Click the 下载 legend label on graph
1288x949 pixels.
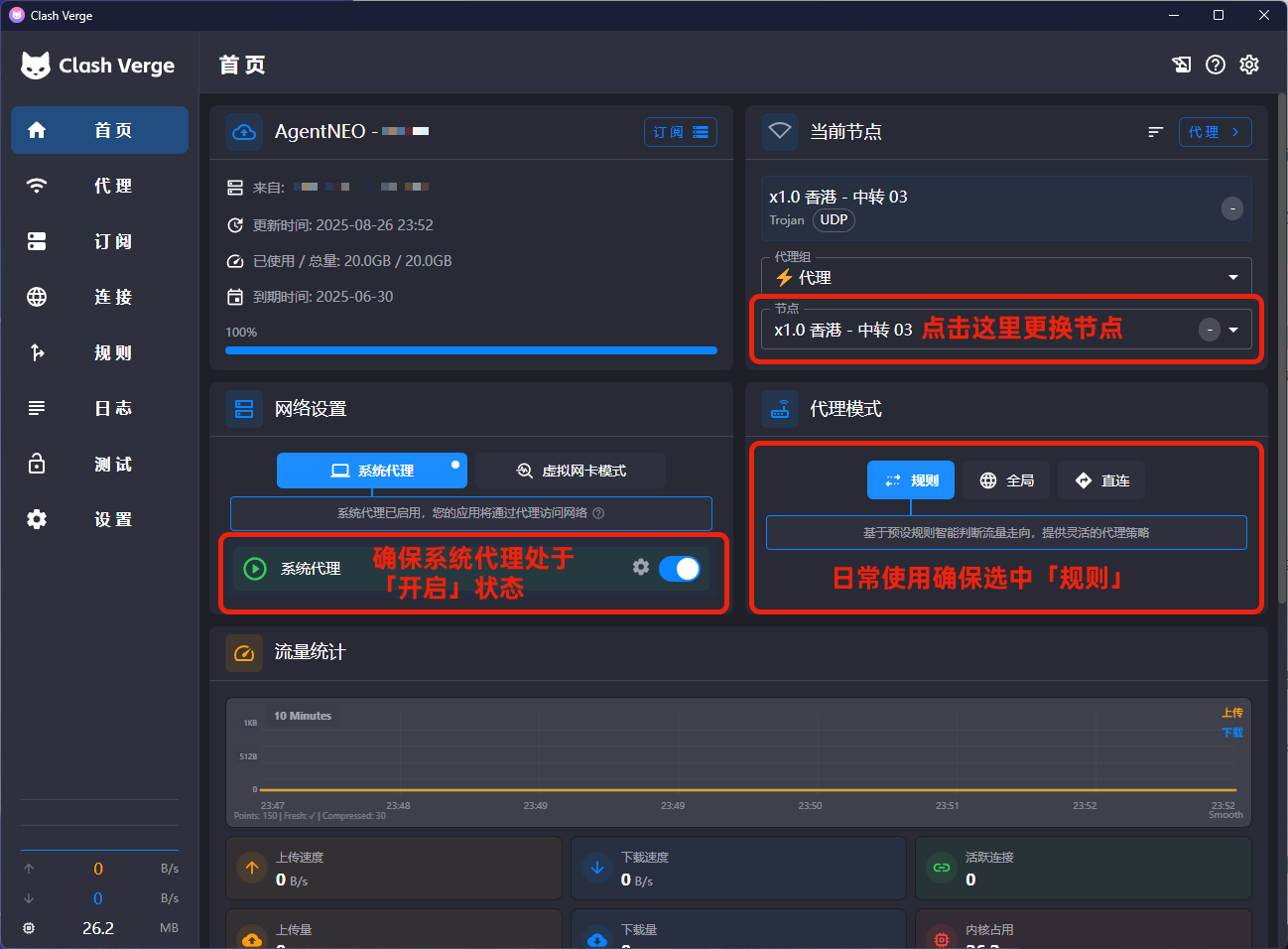[1232, 733]
